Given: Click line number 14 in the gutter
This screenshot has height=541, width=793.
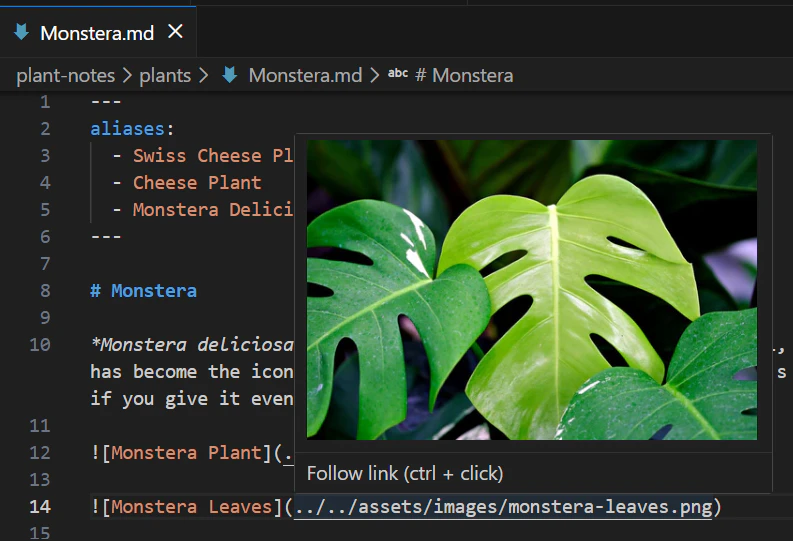Looking at the screenshot, I should pos(40,507).
